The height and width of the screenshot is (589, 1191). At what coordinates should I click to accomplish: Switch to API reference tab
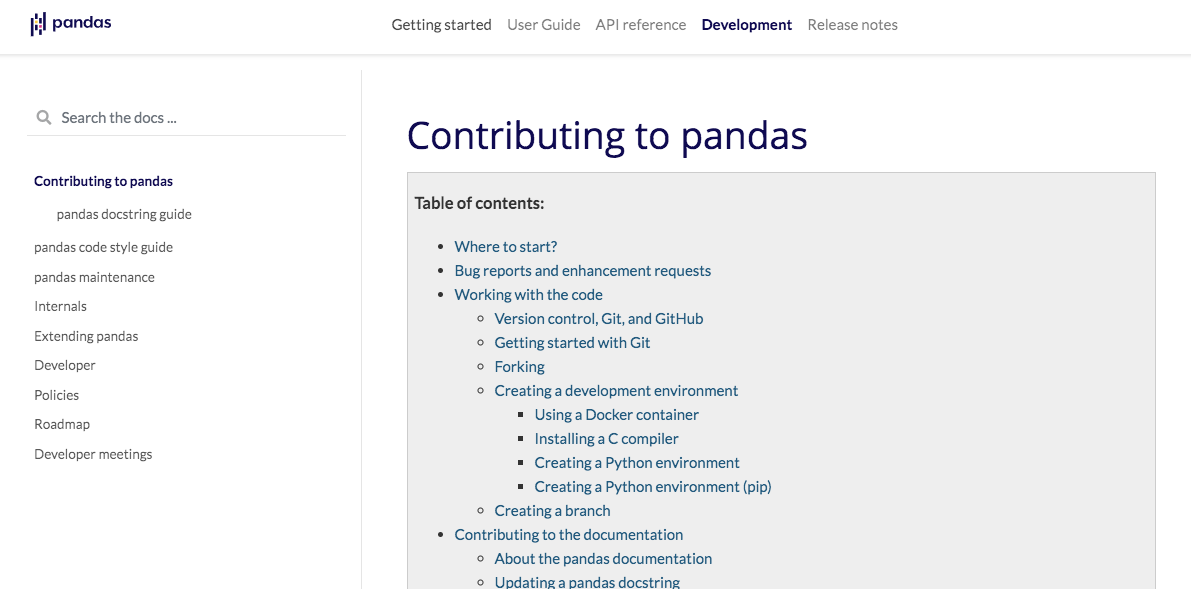(x=641, y=25)
